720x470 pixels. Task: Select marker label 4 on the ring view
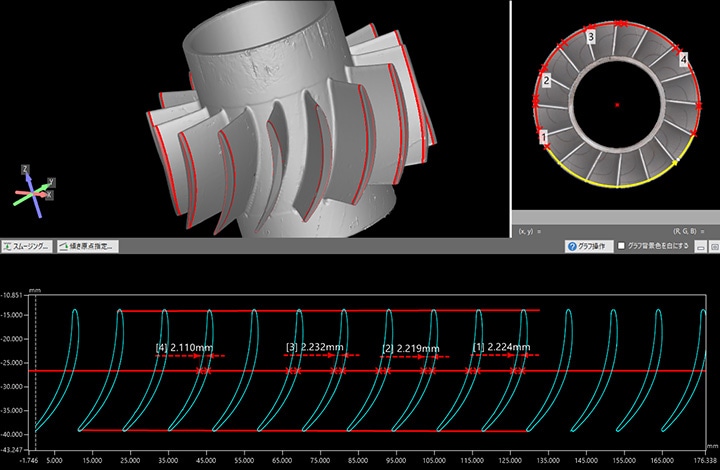pyautogui.click(x=684, y=60)
